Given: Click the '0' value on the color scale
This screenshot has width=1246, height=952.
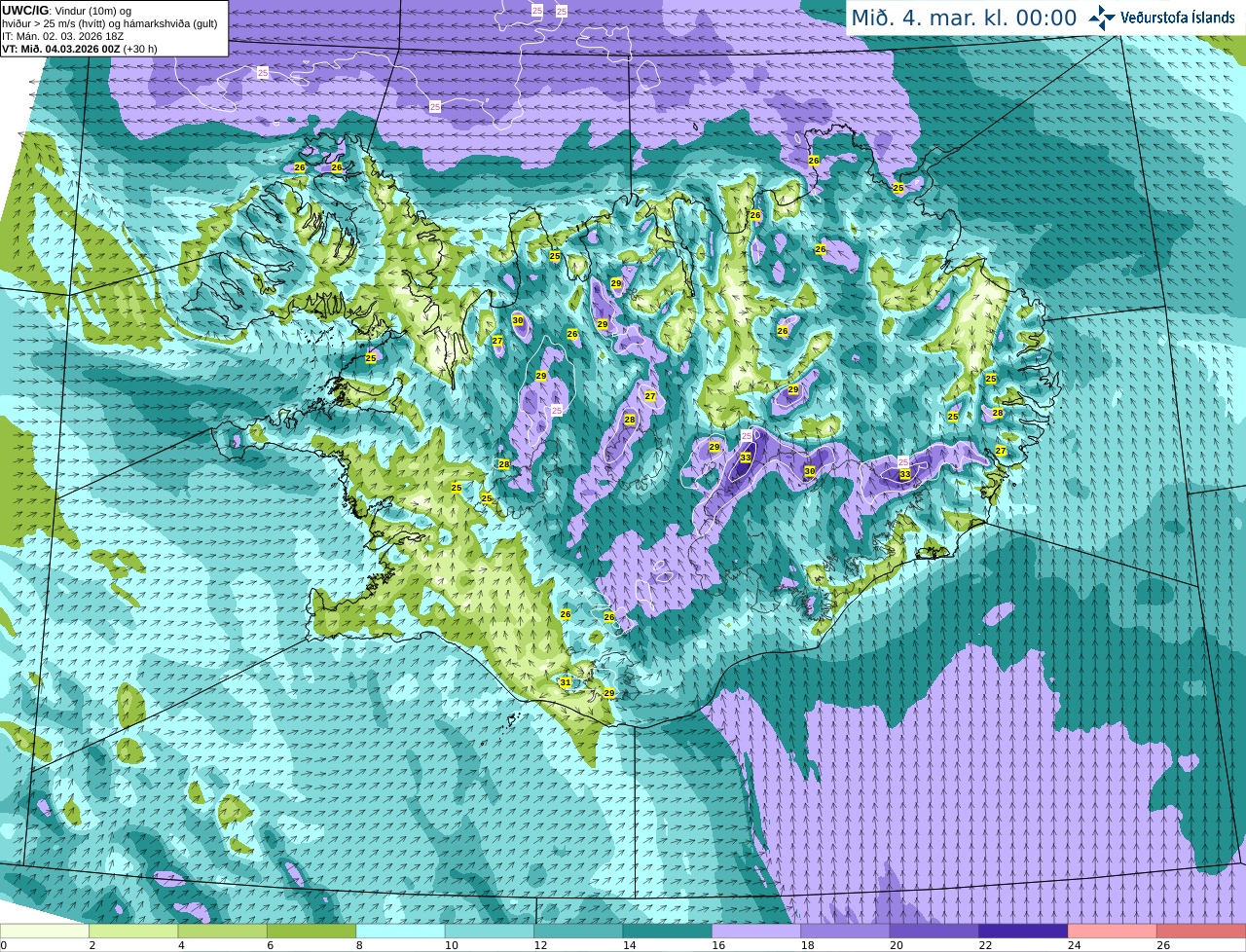Looking at the screenshot, I should point(4,945).
